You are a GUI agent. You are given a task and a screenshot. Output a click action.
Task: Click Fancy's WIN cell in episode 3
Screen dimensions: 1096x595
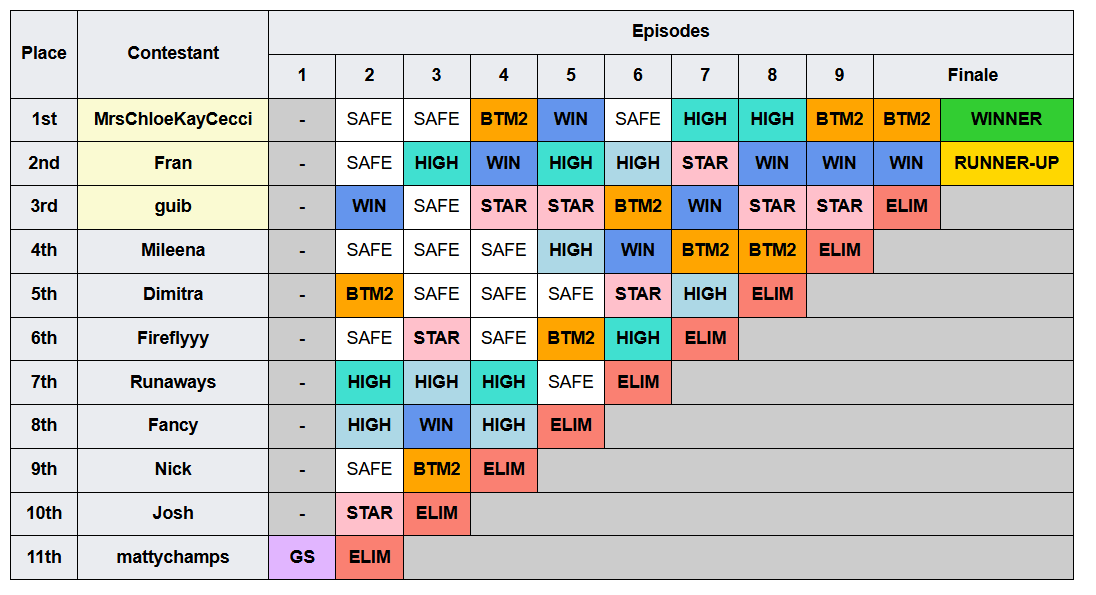click(436, 426)
